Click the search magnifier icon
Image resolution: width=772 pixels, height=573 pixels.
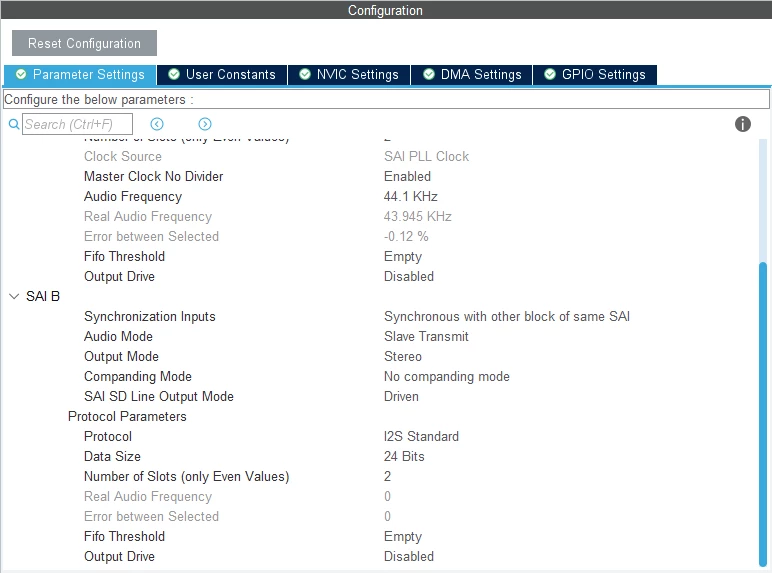tap(14, 124)
